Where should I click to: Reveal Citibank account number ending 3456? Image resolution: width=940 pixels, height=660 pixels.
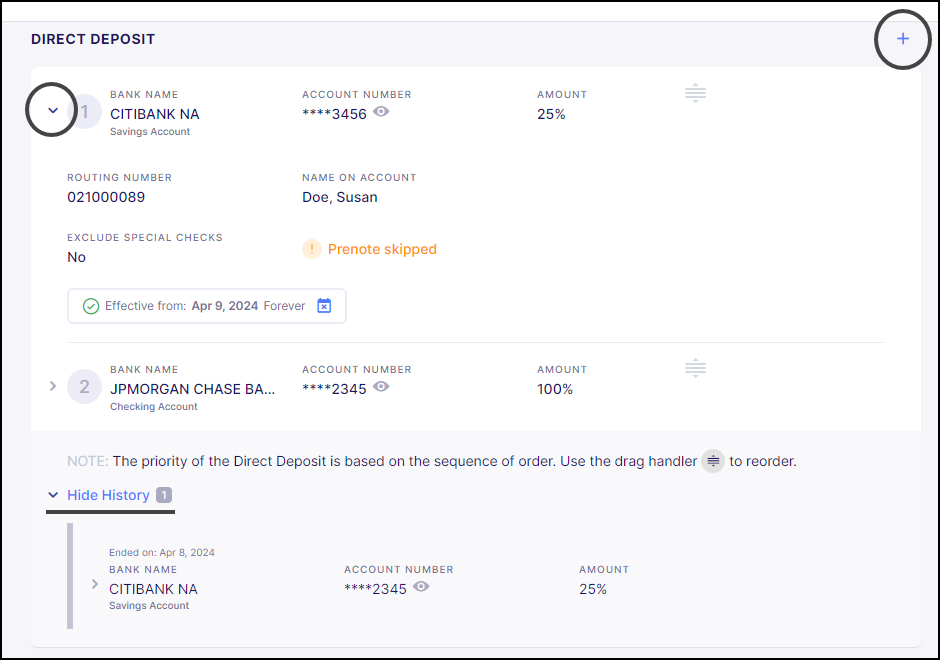point(381,112)
